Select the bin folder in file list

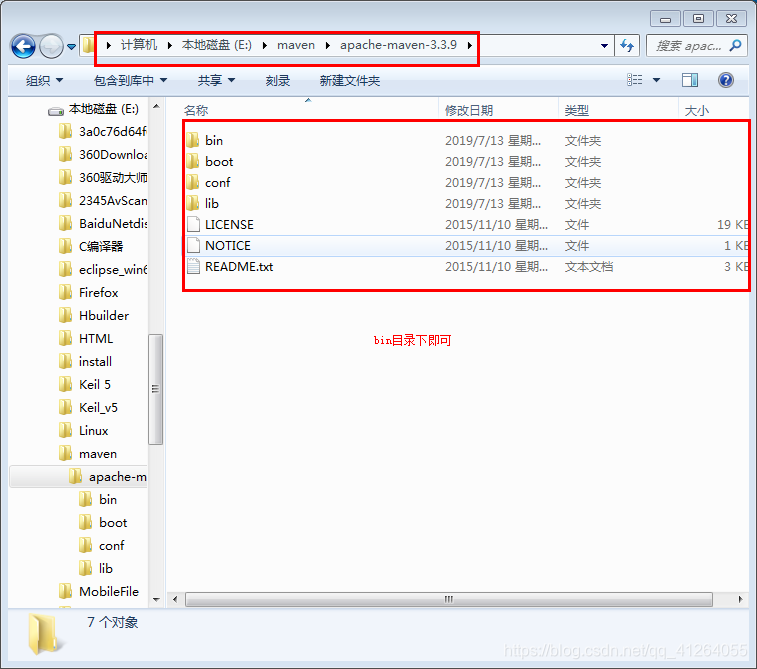213,140
